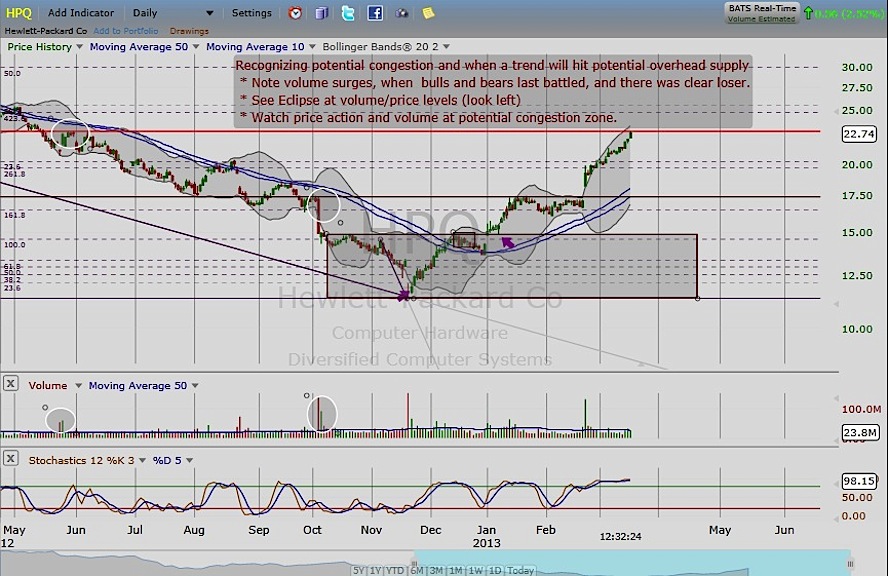
Task: Select the 1Y range button
Action: click(375, 570)
